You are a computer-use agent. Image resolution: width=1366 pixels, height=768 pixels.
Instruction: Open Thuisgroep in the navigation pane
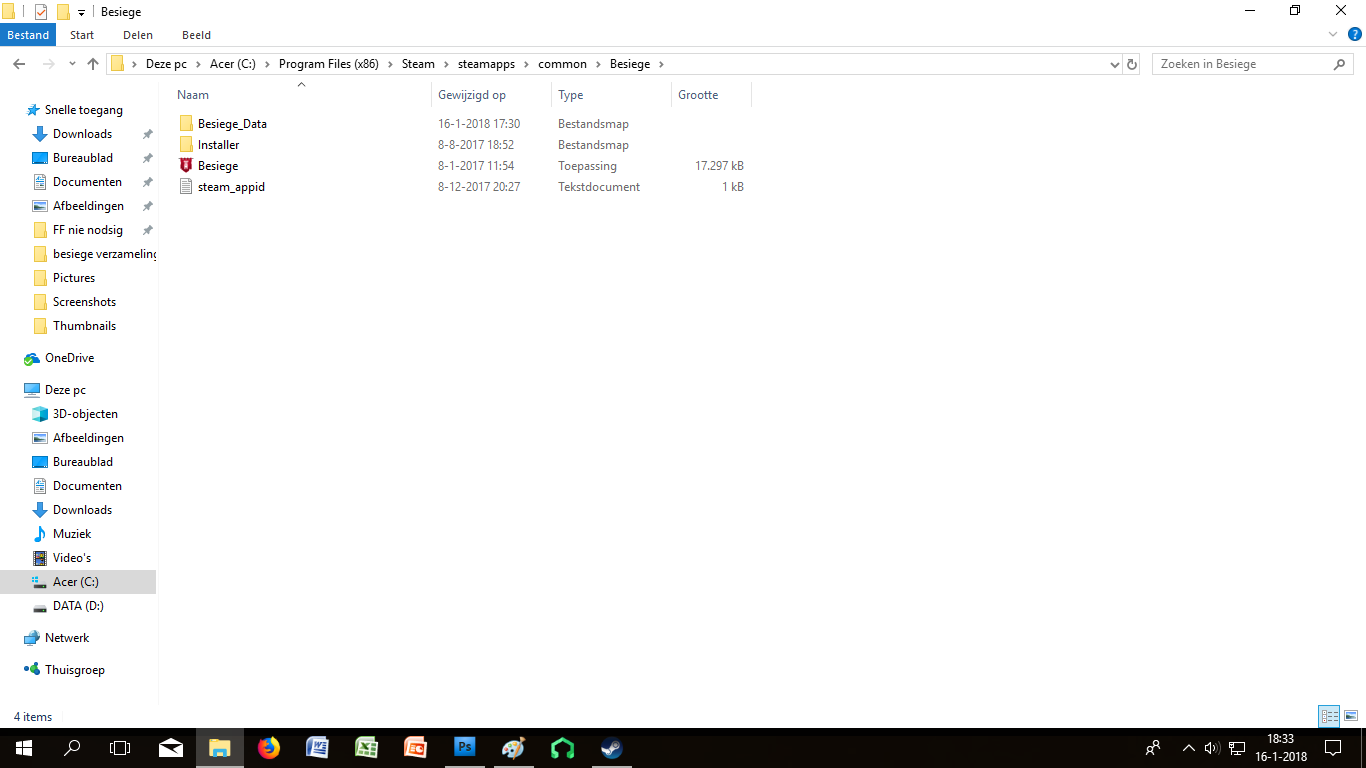tap(75, 670)
